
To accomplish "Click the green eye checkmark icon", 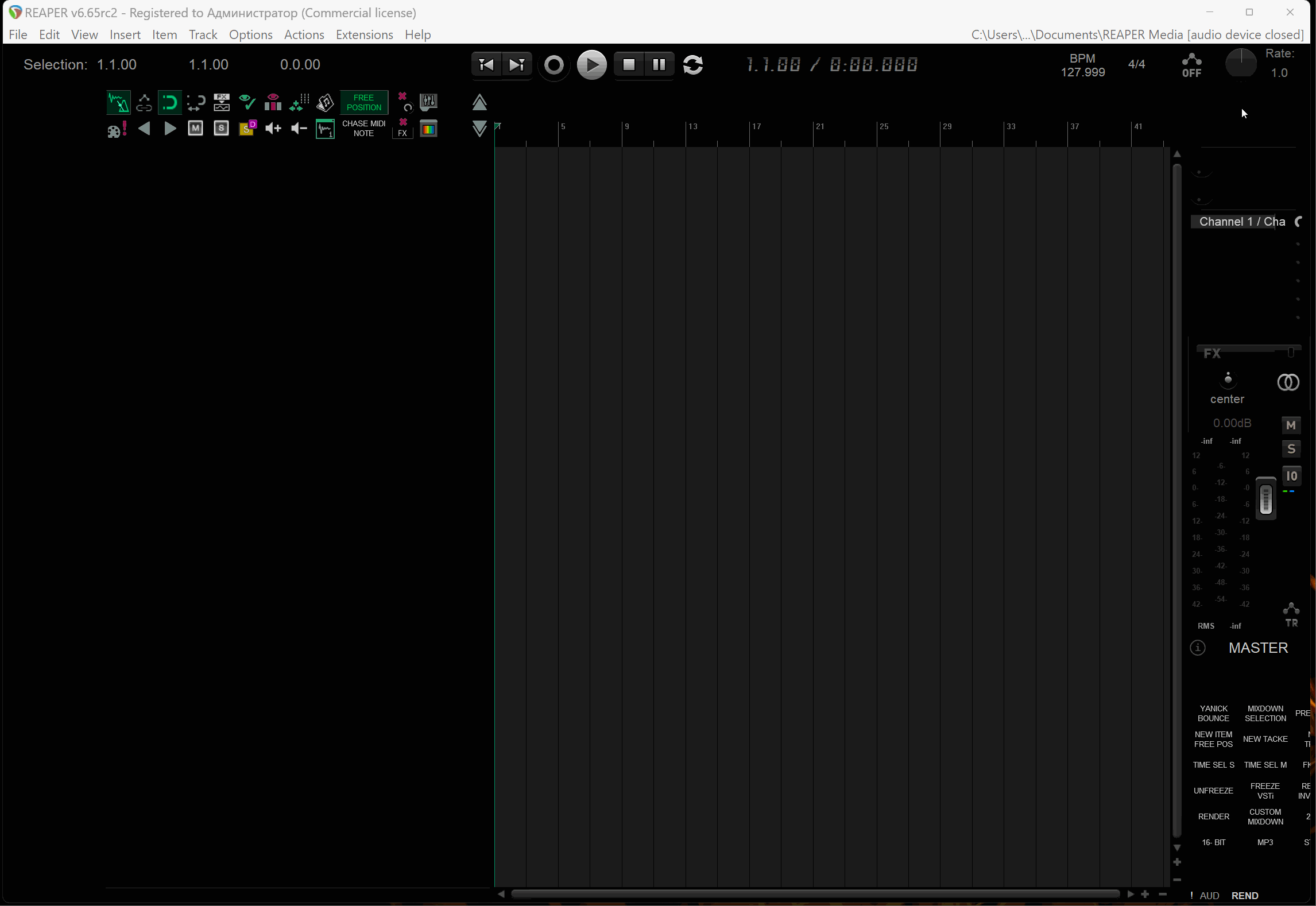I will [x=247, y=102].
